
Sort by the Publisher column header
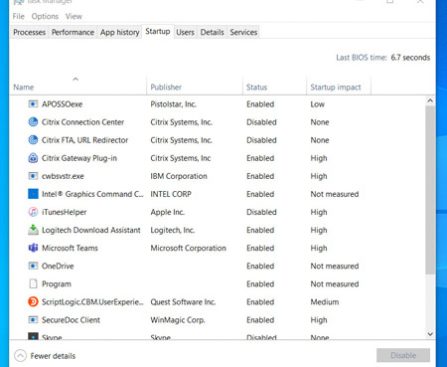click(x=166, y=87)
